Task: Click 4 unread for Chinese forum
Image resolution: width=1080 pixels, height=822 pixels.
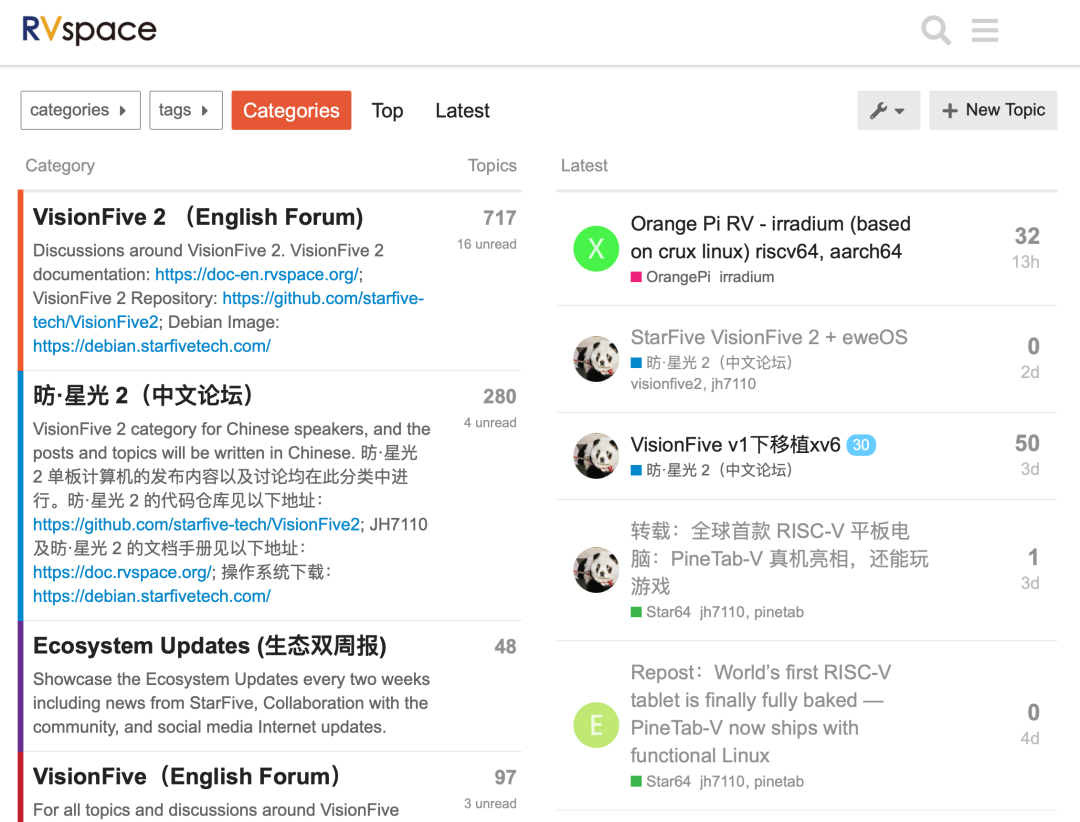Action: [x=490, y=422]
